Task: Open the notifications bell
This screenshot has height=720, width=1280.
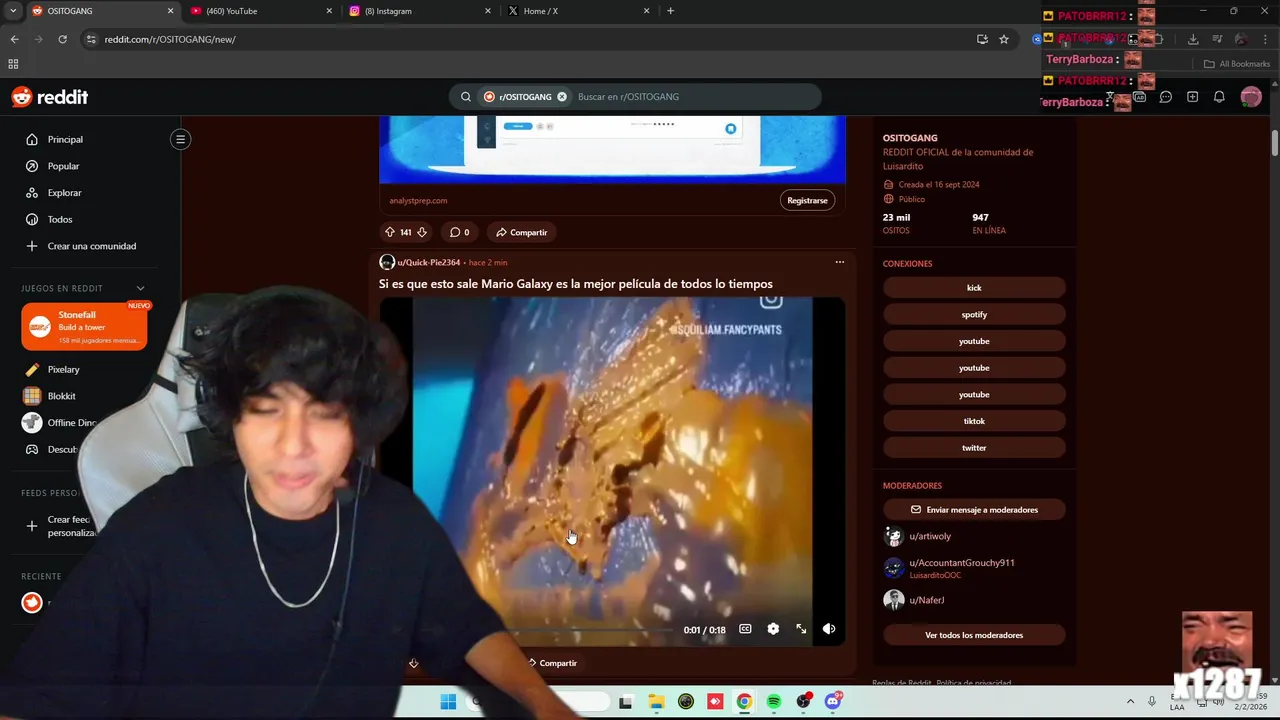Action: coord(1219,97)
